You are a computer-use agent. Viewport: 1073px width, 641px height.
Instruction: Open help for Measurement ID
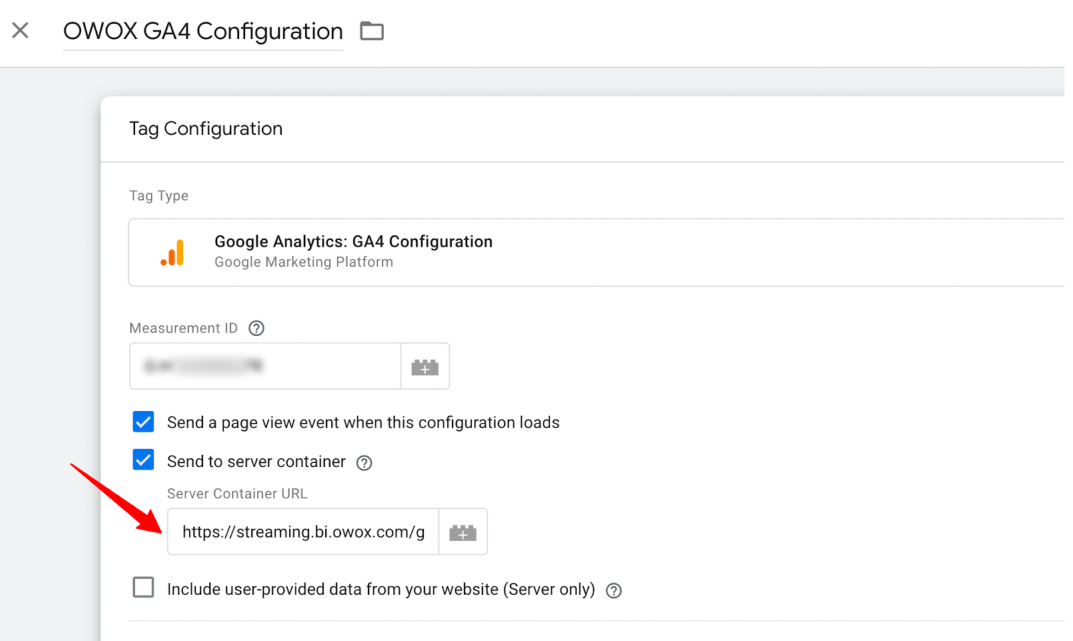click(x=257, y=328)
